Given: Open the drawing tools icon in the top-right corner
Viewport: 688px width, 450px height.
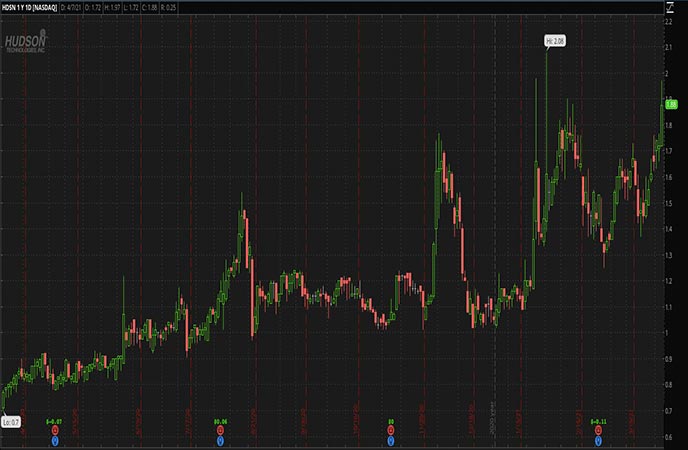Looking at the screenshot, I should coord(670,7).
